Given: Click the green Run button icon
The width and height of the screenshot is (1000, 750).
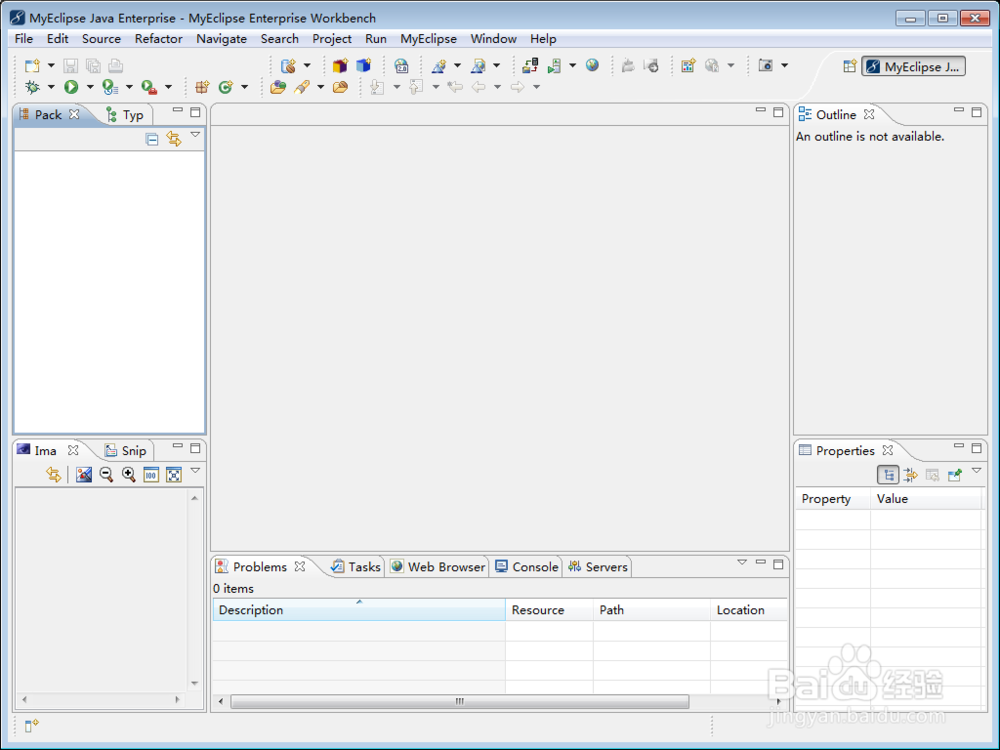Looking at the screenshot, I should coord(71,87).
